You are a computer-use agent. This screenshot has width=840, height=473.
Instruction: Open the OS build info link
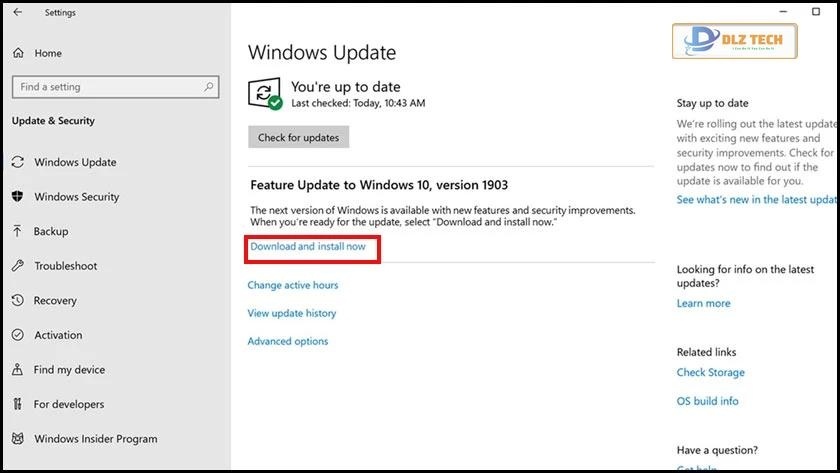[x=707, y=401]
